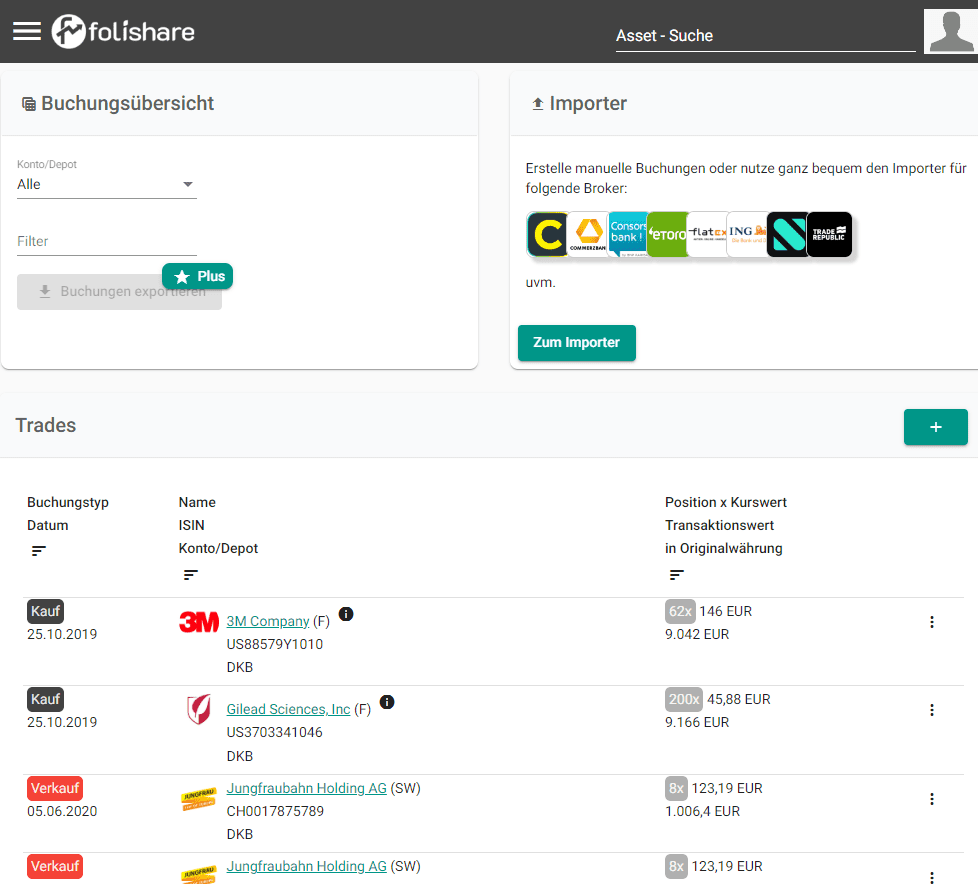Image resolution: width=978 pixels, height=884 pixels.
Task: Click the eToro broker logo
Action: 667,235
